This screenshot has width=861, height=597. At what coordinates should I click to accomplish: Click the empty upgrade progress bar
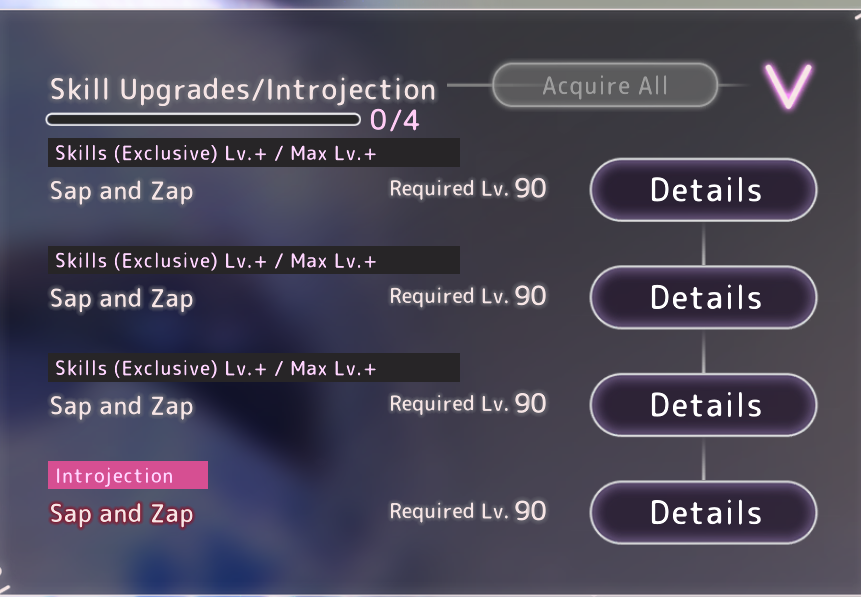pyautogui.click(x=203, y=119)
